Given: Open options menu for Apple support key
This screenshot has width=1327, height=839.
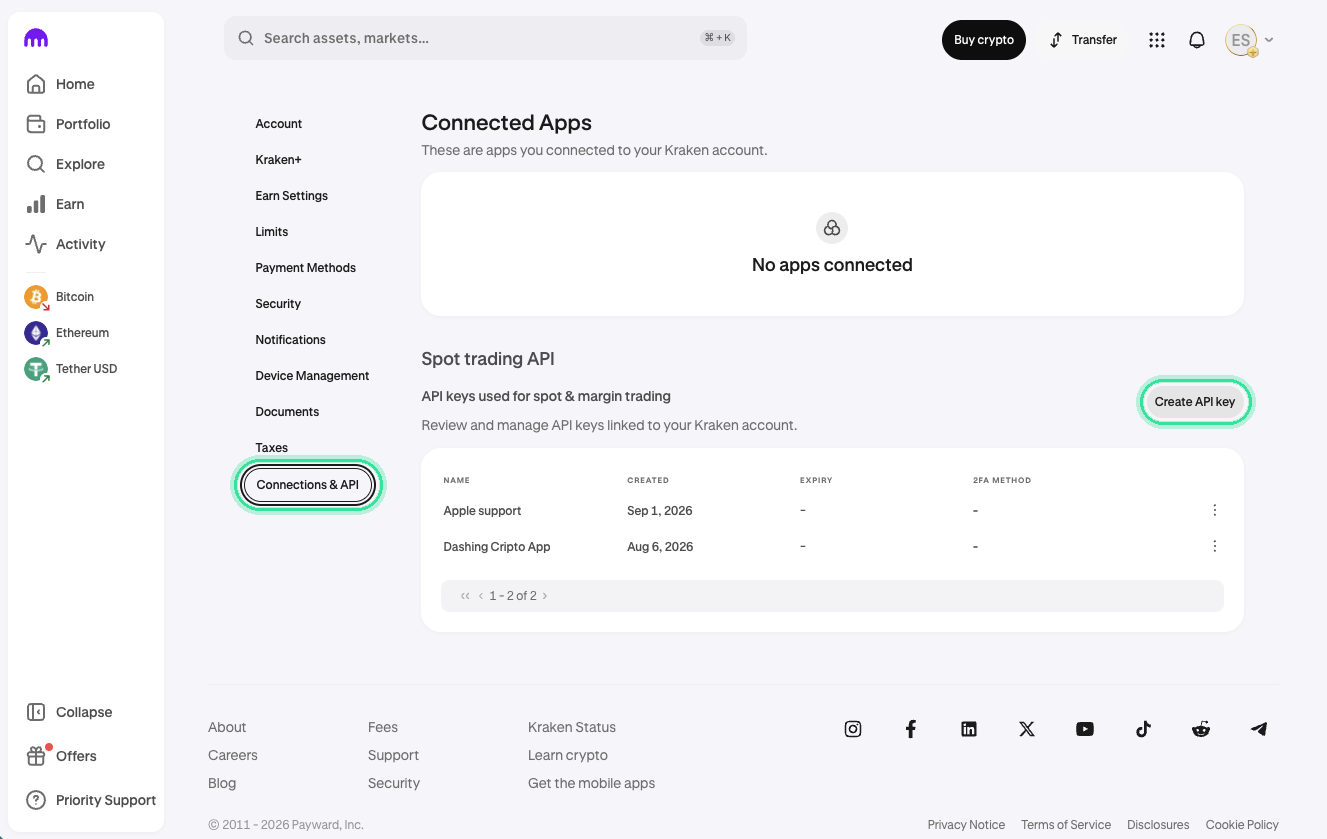Looking at the screenshot, I should (1215, 510).
